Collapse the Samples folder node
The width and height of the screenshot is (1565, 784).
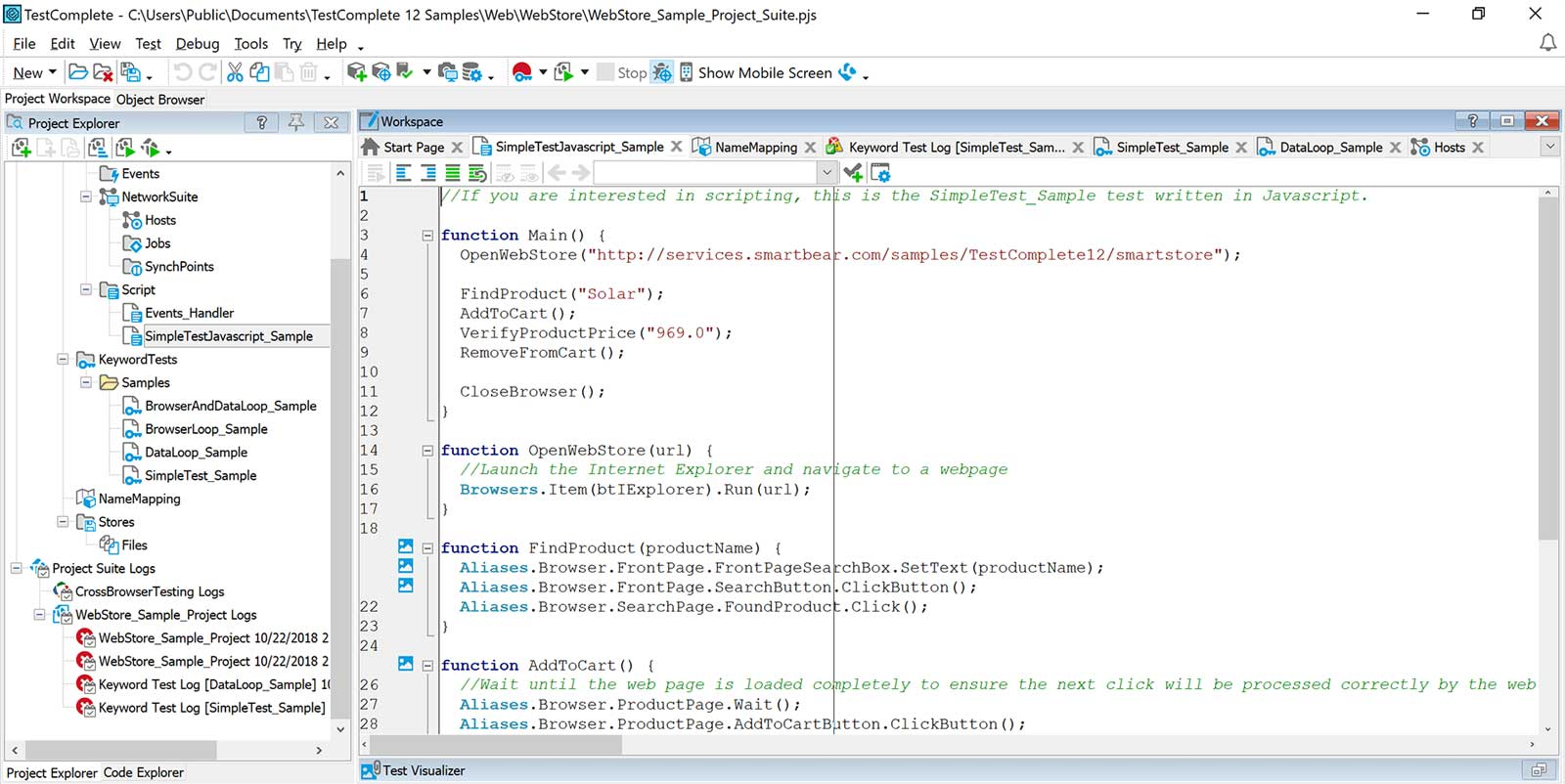click(86, 382)
